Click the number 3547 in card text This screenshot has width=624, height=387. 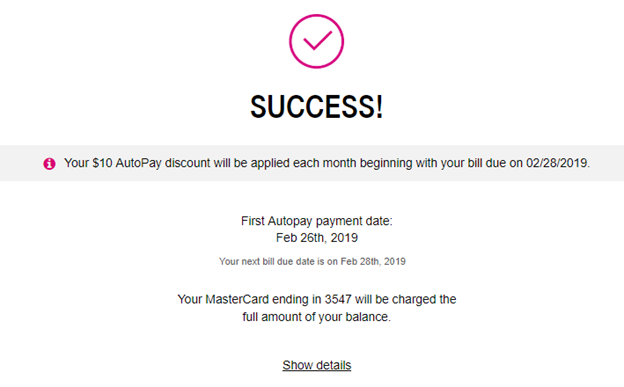click(338, 299)
